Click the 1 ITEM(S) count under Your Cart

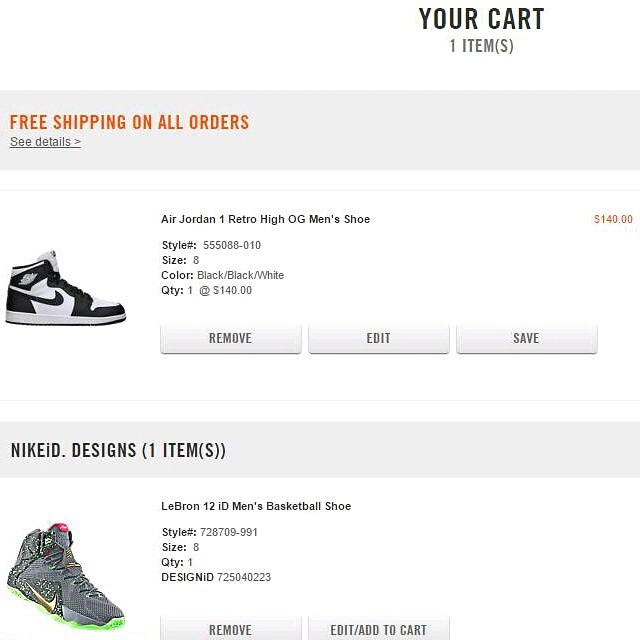481,46
